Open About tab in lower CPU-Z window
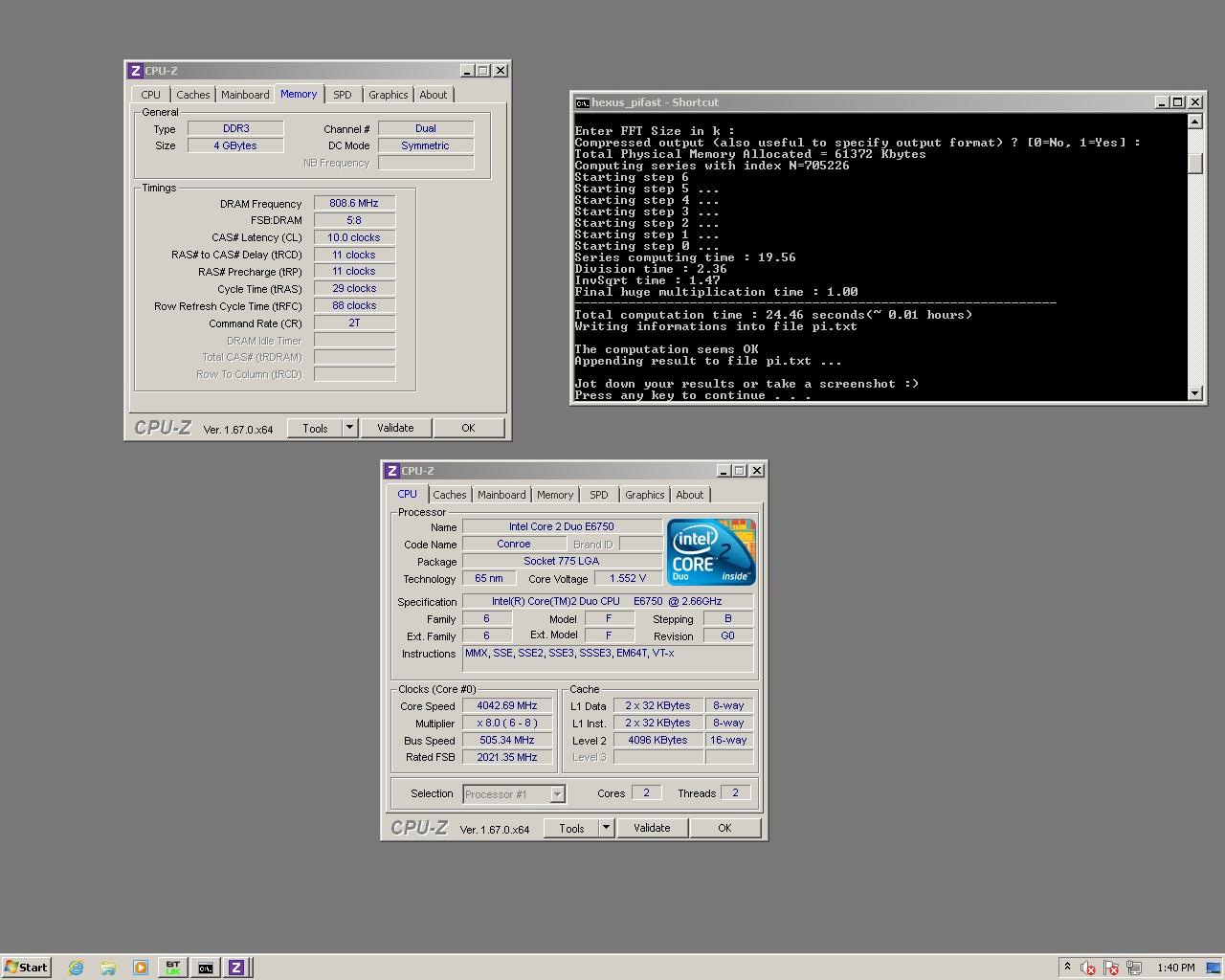 pos(690,495)
